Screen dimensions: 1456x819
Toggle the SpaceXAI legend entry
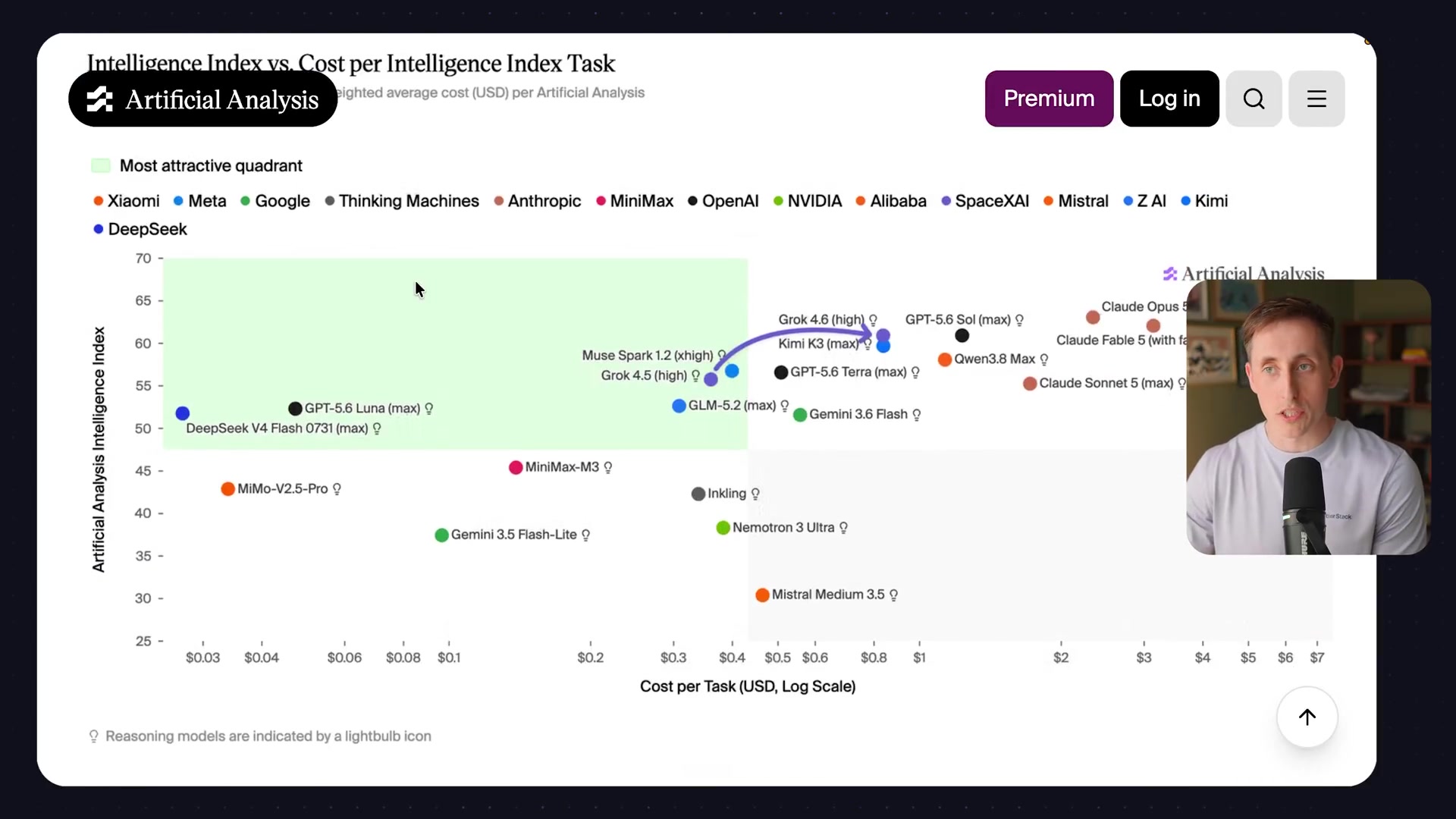[985, 201]
